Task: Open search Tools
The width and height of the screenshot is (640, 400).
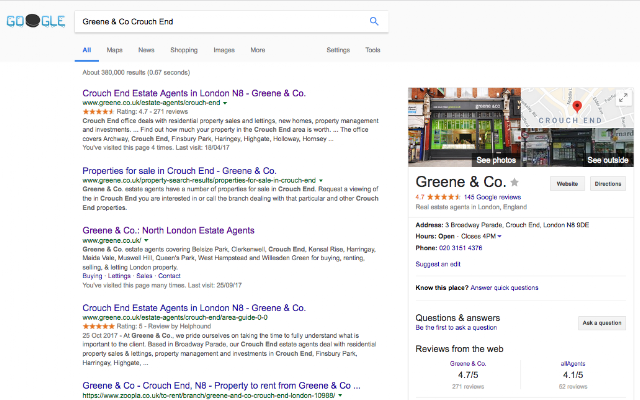Action: coord(373,50)
